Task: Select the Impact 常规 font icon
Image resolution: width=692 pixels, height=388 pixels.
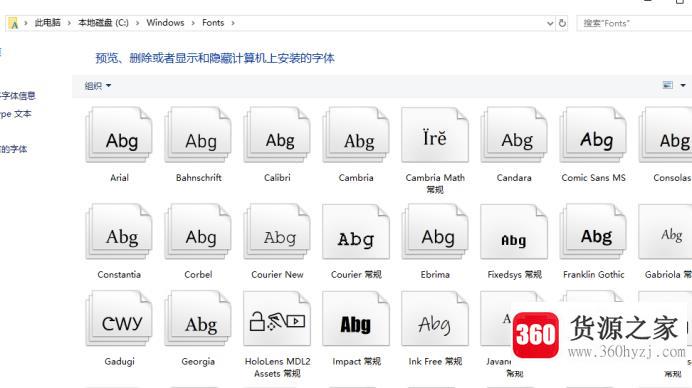Action: pos(356,318)
